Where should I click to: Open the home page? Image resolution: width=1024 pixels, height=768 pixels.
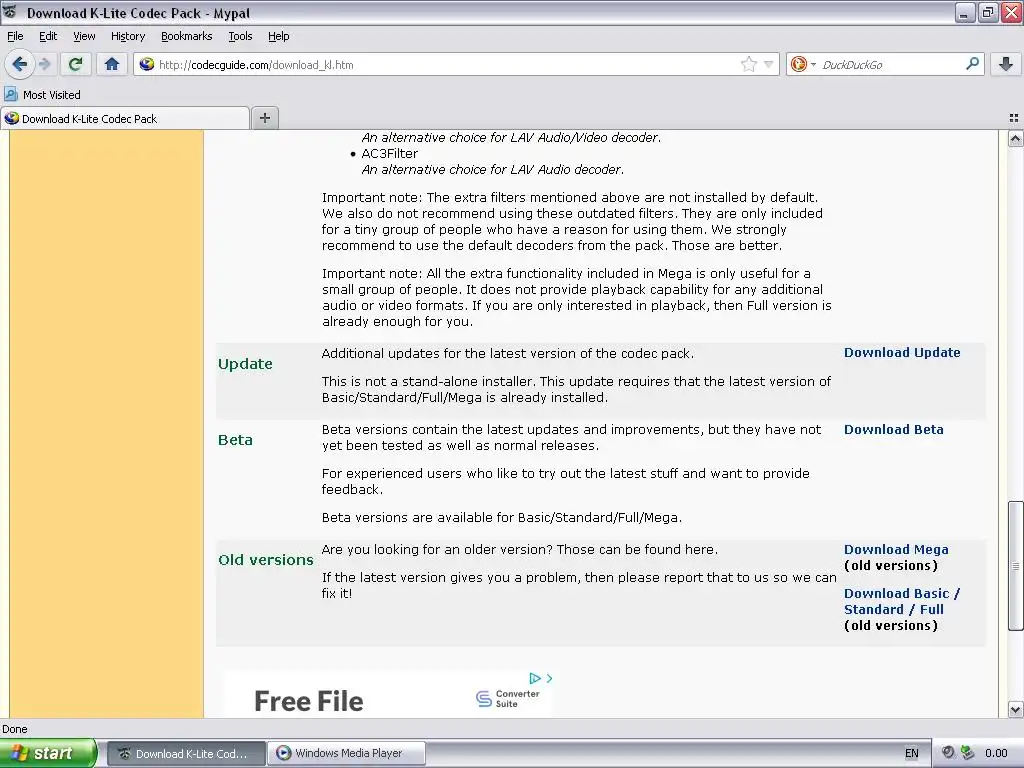click(112, 64)
